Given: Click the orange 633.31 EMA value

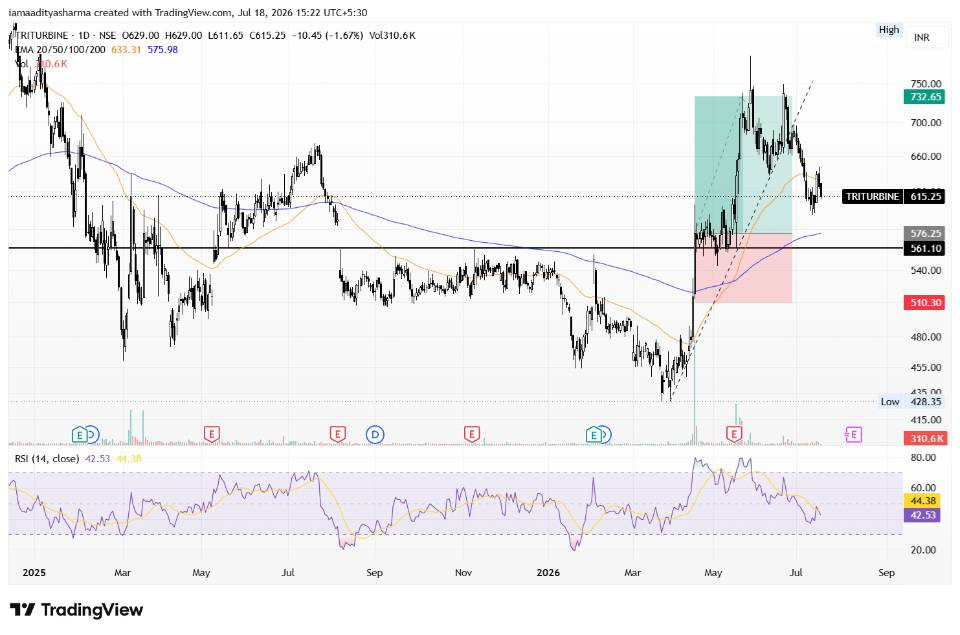Looking at the screenshot, I should click(x=126, y=50).
